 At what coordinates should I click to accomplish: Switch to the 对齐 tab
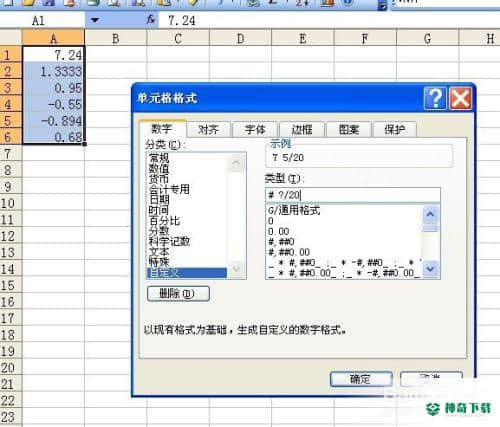(x=208, y=129)
